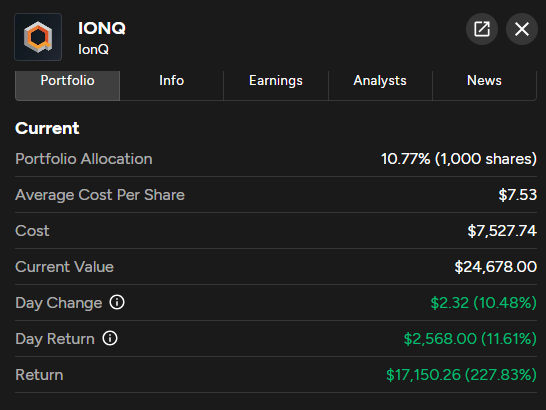Click the IONQ ticker heading
The width and height of the screenshot is (546, 410).
[x=102, y=28]
